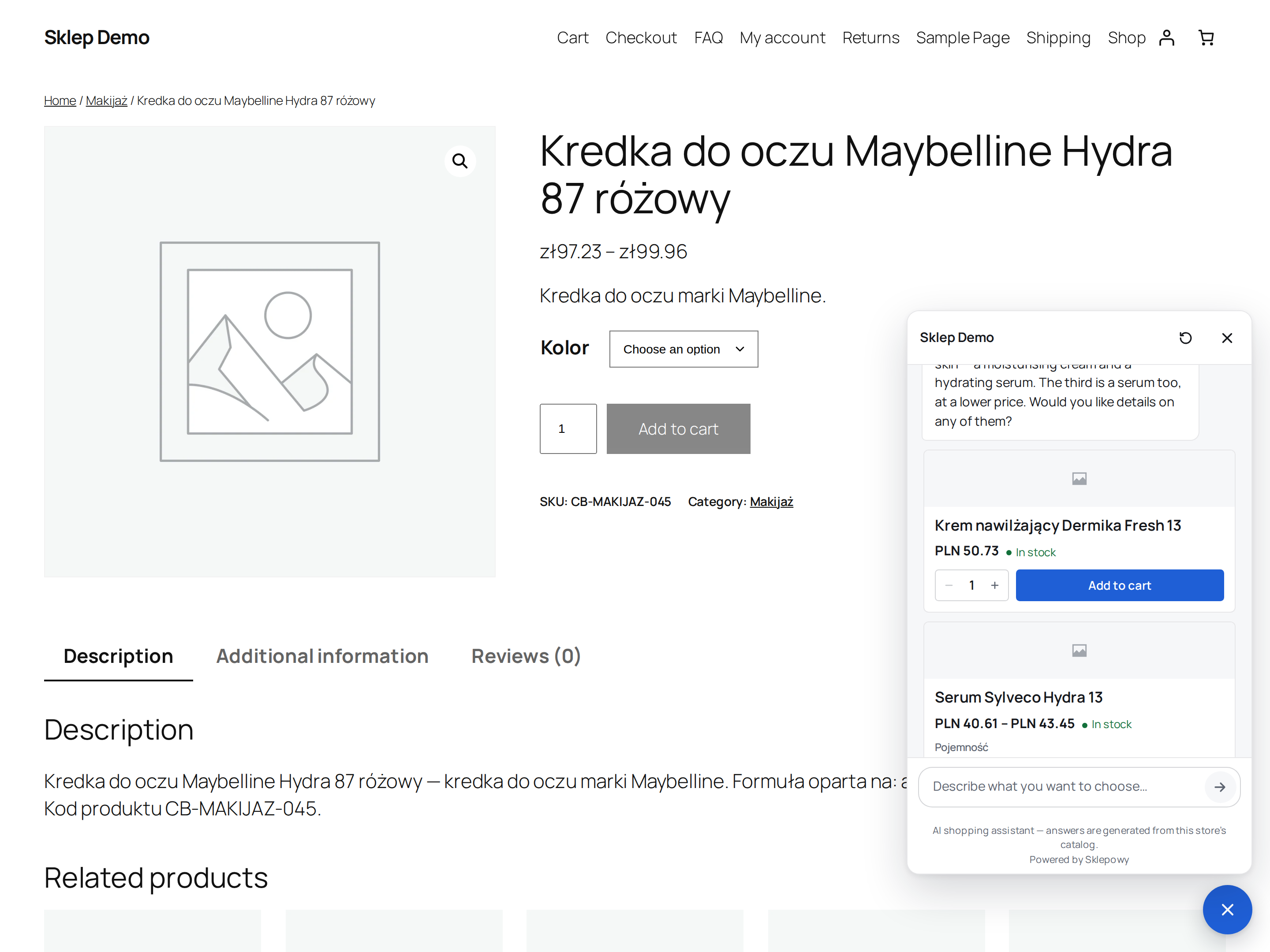Switch to the Description tab
This screenshot has height=952, width=1270.
(118, 656)
